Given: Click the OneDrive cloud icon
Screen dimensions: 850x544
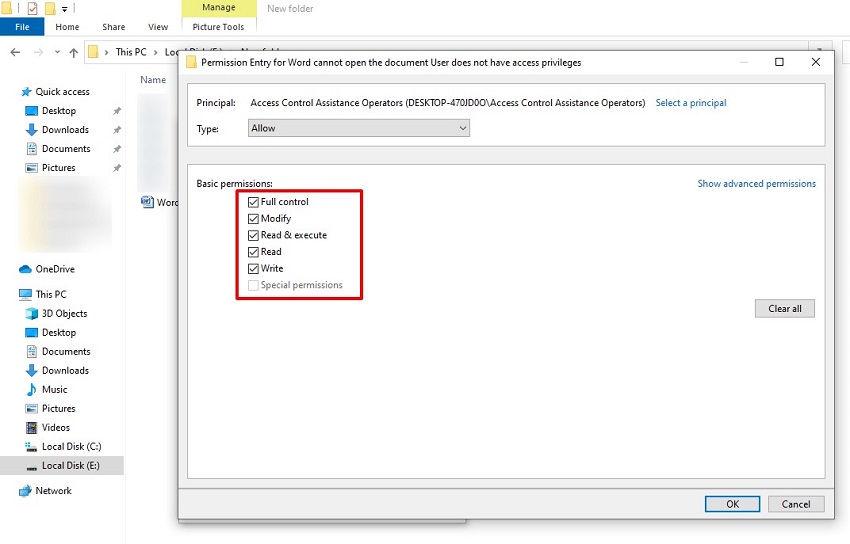Looking at the screenshot, I should [x=25, y=269].
